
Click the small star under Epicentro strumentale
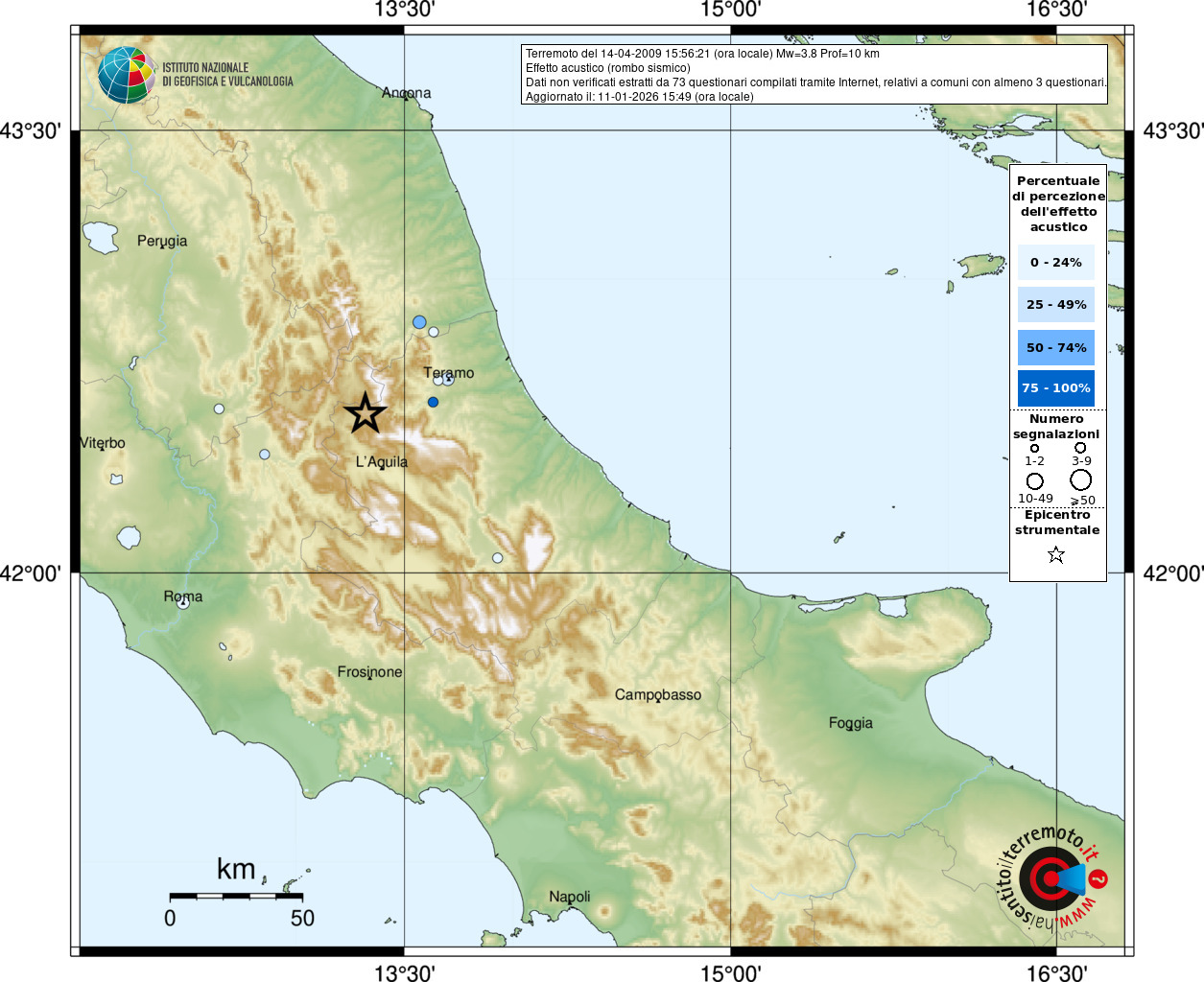[1056, 554]
